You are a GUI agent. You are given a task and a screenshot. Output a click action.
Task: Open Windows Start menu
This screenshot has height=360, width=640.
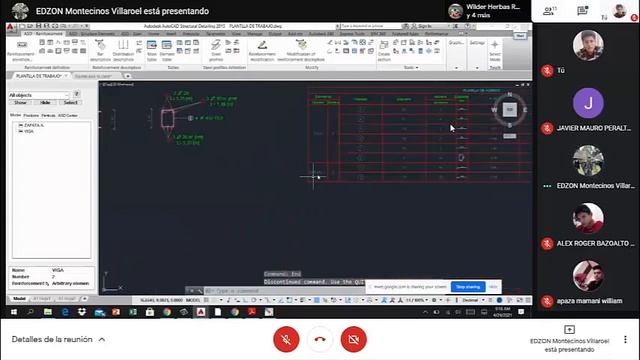13,312
